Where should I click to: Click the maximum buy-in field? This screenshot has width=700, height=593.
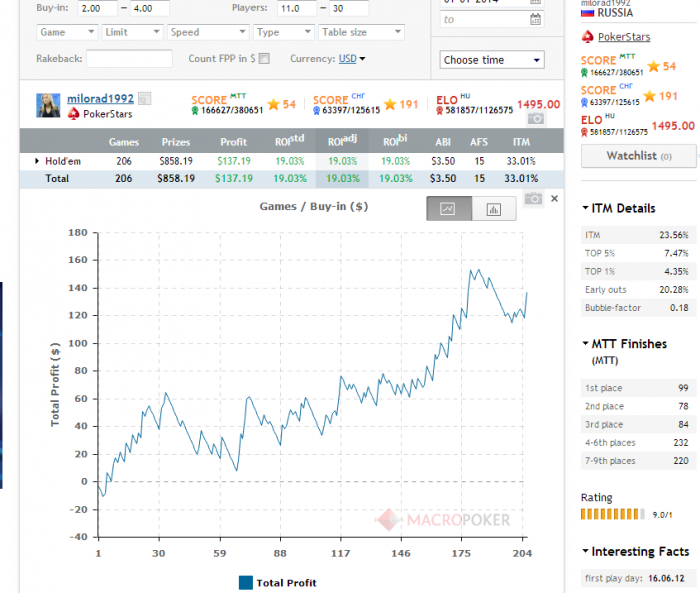click(x=150, y=8)
